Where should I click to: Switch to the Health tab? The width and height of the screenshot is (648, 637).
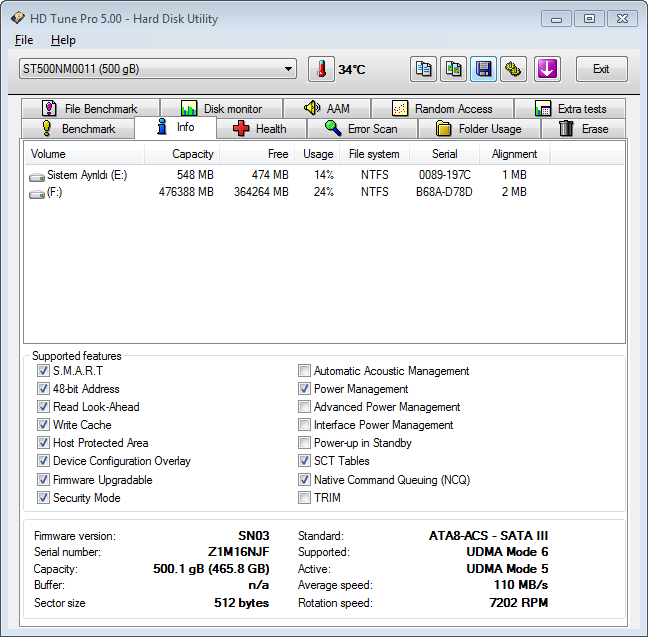point(259,129)
